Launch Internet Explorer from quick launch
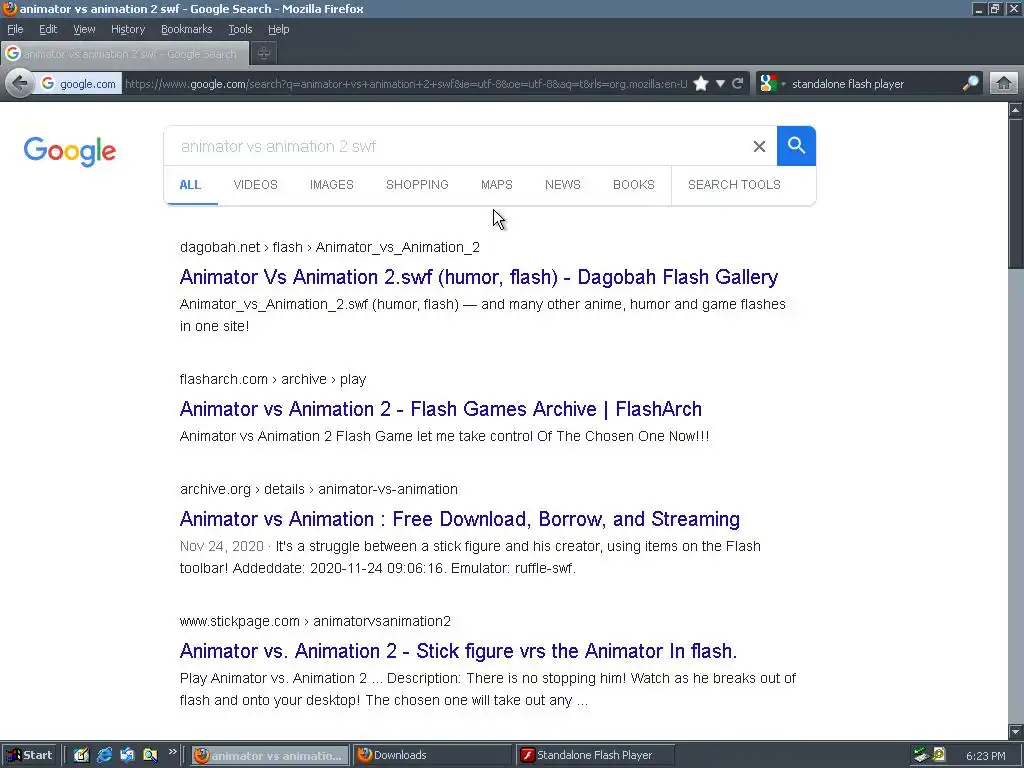Viewport: 1024px width, 768px height. (104, 756)
